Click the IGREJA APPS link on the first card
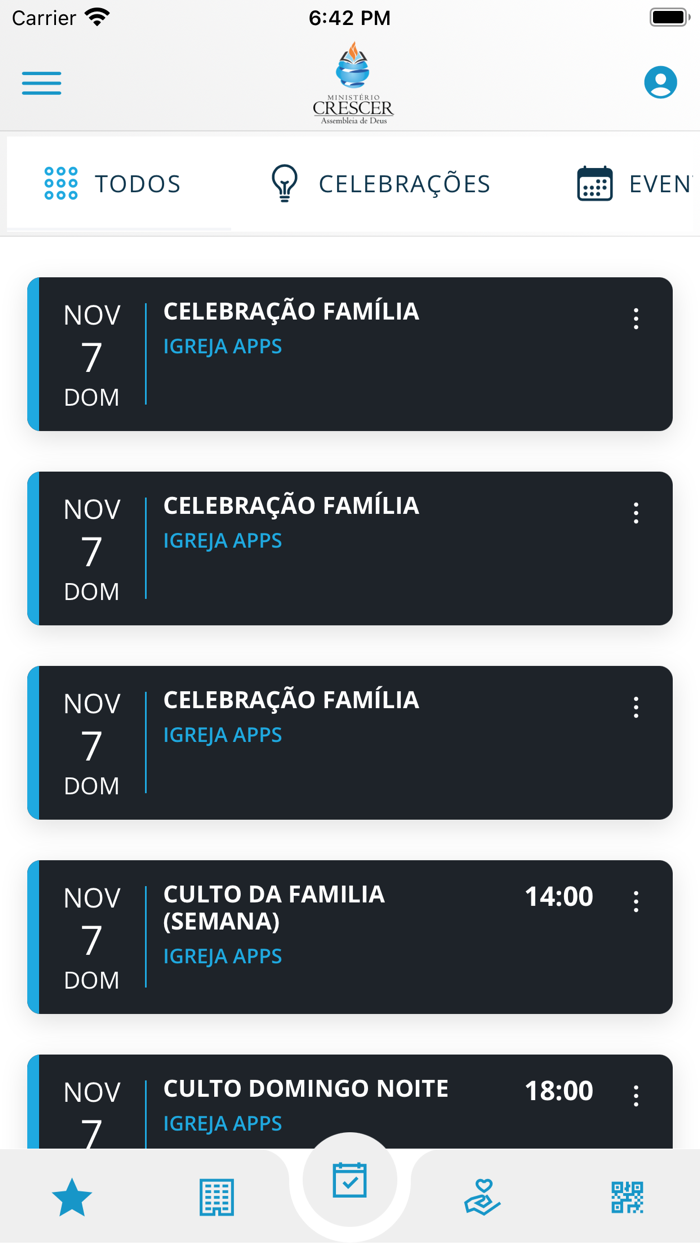This screenshot has height=1244, width=700. tap(222, 345)
